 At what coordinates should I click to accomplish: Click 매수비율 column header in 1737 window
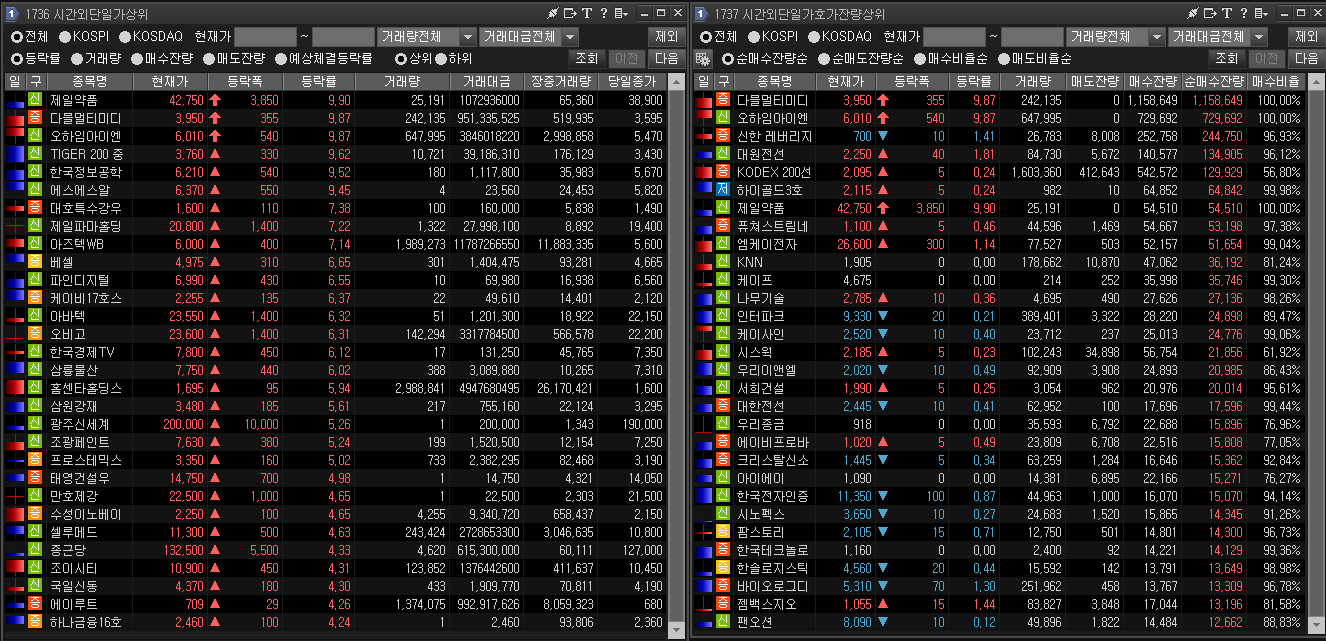click(x=1275, y=82)
